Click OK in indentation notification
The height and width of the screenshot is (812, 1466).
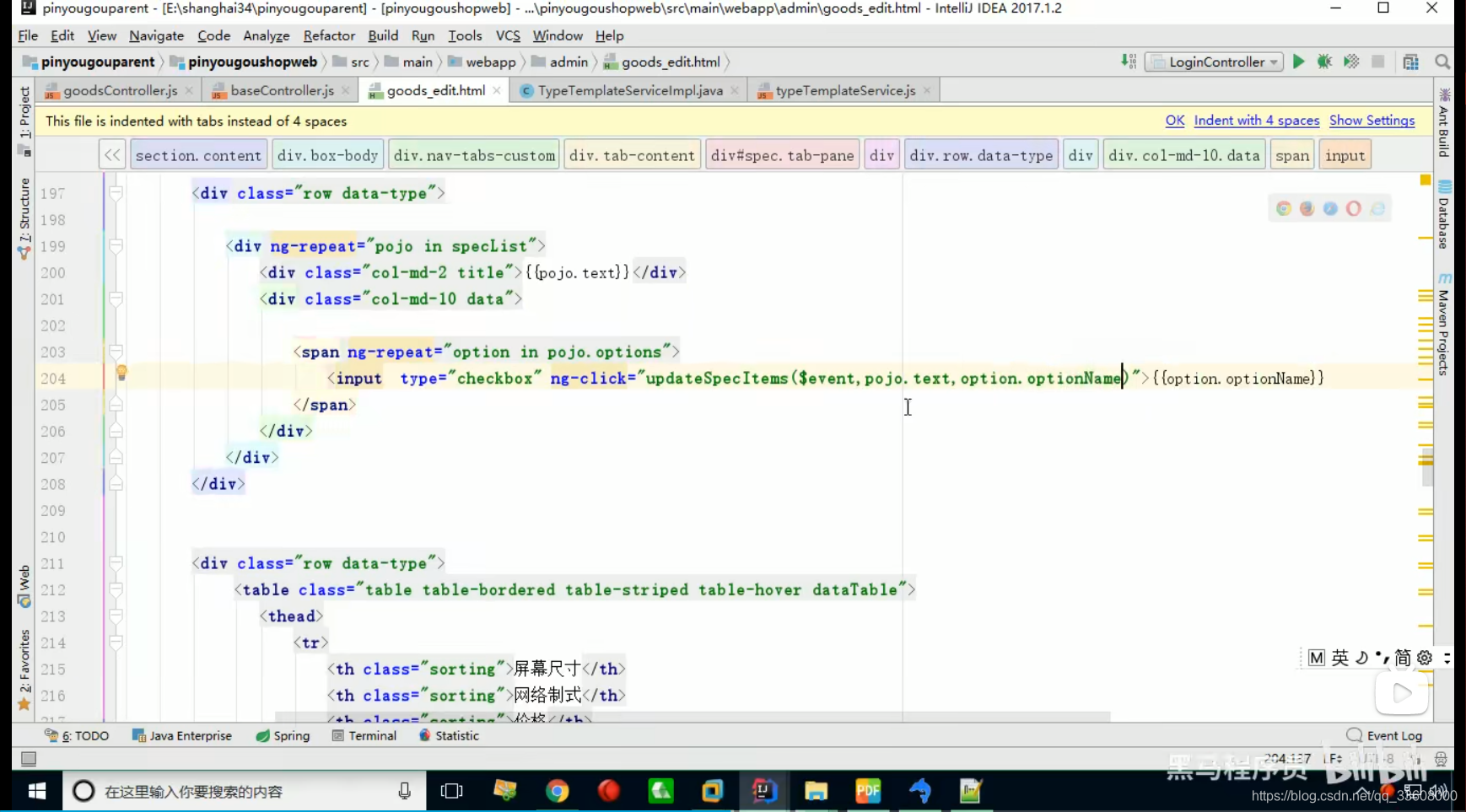[x=1175, y=121]
